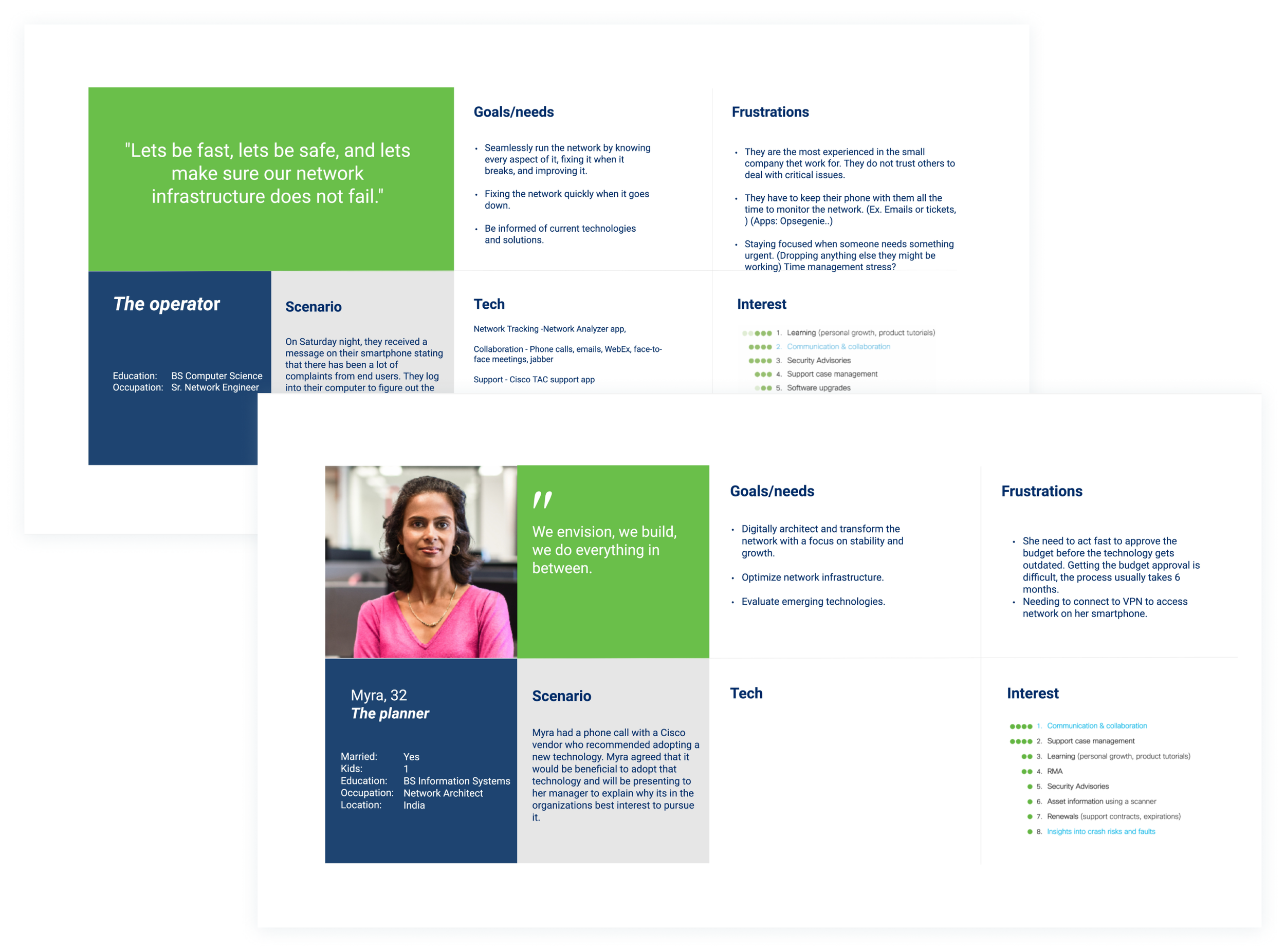Screen dimensions: 1285x952
Task: Click "The operator" persona title
Action: [166, 304]
